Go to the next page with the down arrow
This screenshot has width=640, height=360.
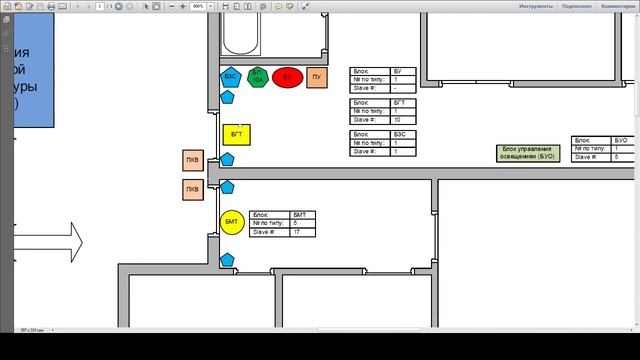pyautogui.click(x=89, y=6)
